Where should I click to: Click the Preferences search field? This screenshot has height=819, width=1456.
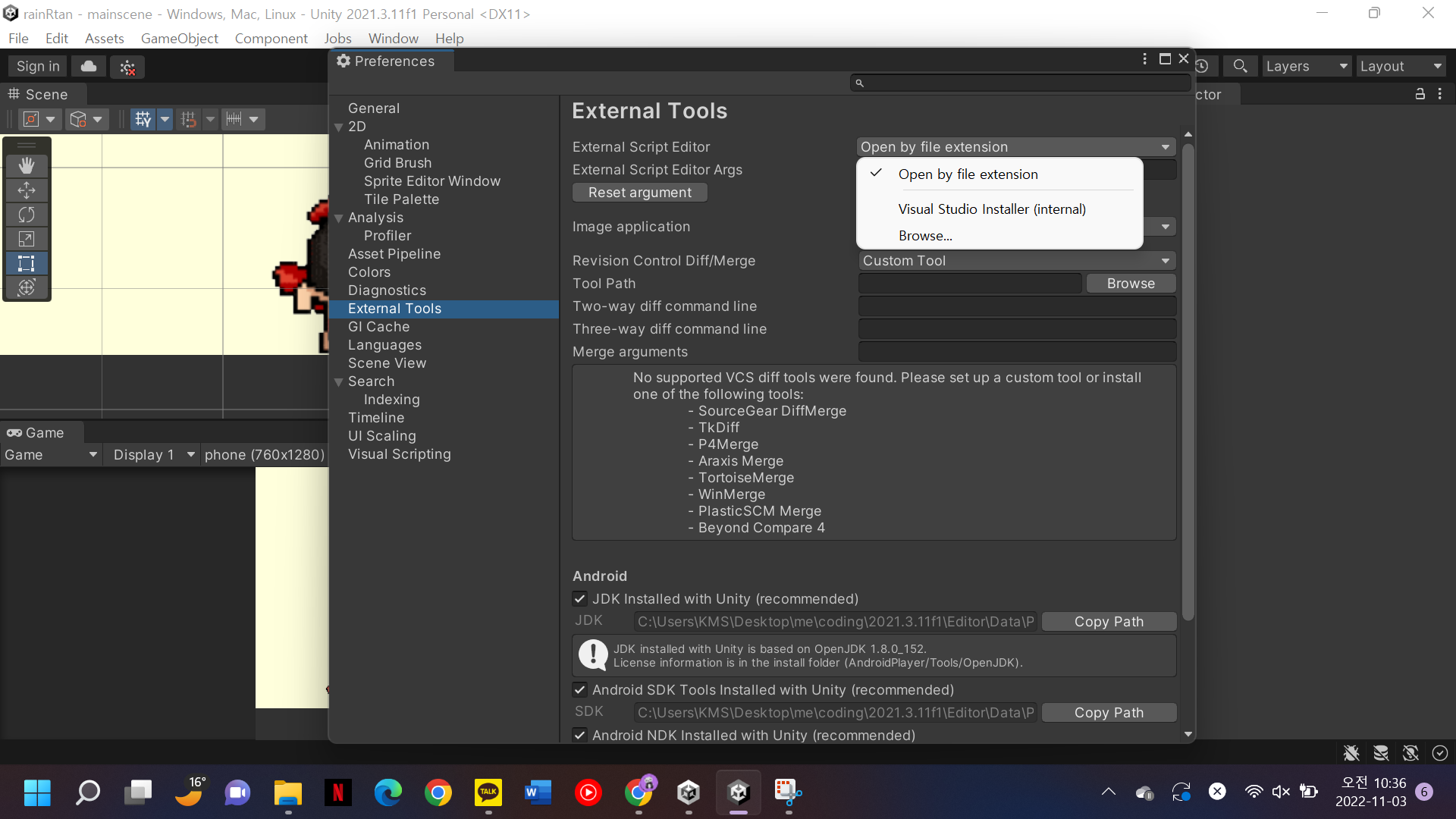pos(1020,83)
